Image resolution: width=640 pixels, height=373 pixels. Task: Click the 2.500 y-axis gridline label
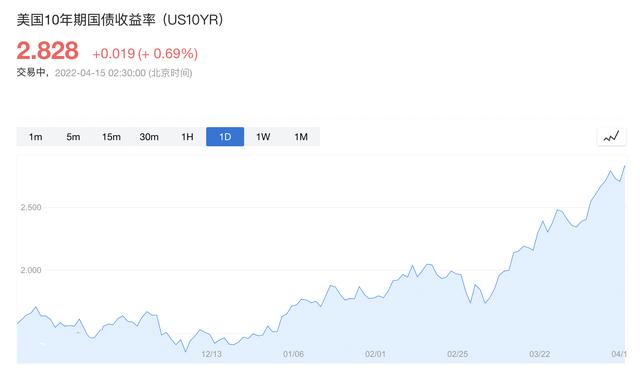pos(31,207)
